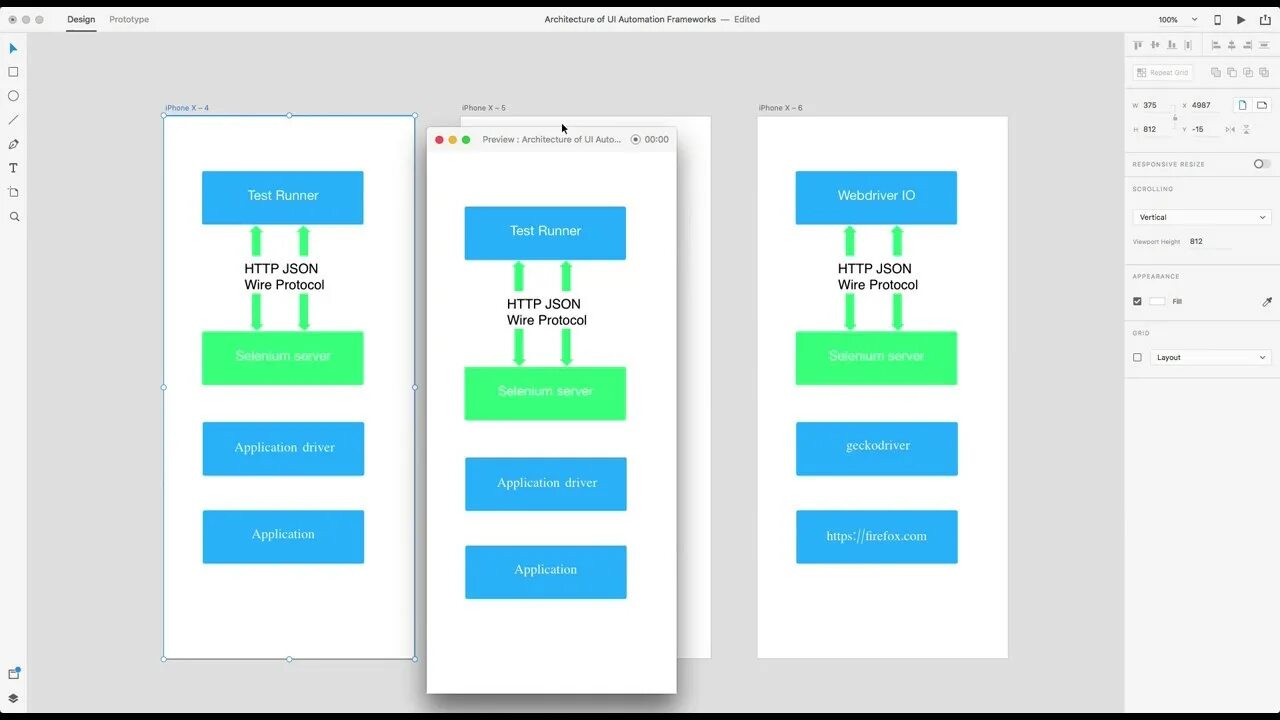Click the X position field
The image size is (1280, 720).
pyautogui.click(x=1207, y=105)
